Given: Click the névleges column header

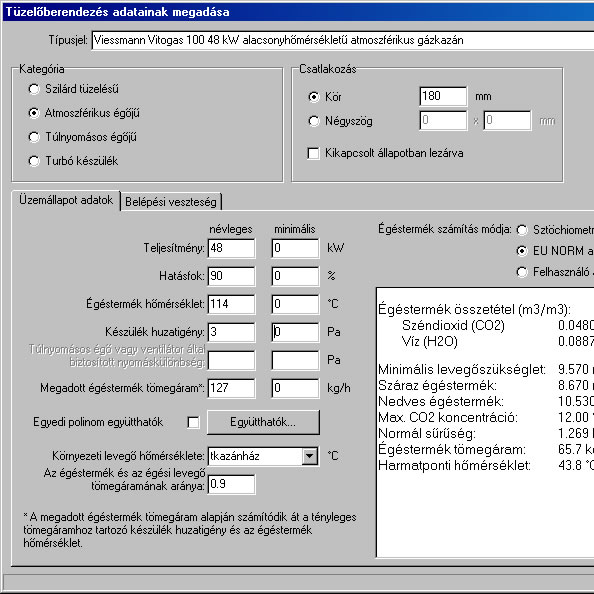Looking at the screenshot, I should (231, 229).
